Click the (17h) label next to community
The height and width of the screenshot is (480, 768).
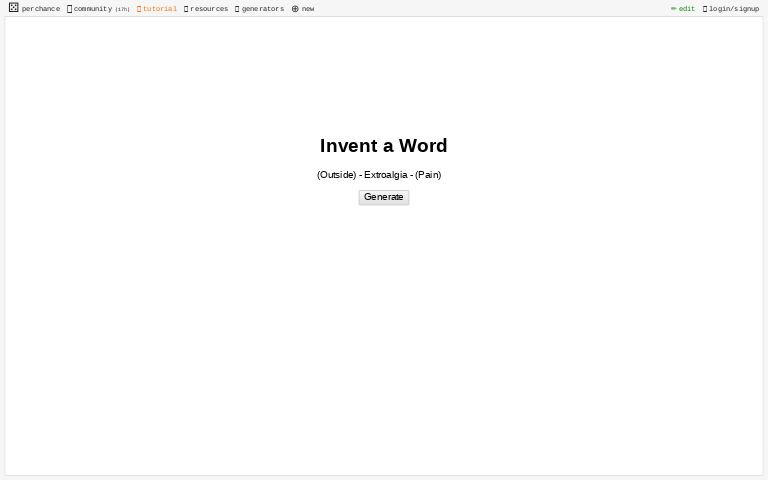pos(122,10)
